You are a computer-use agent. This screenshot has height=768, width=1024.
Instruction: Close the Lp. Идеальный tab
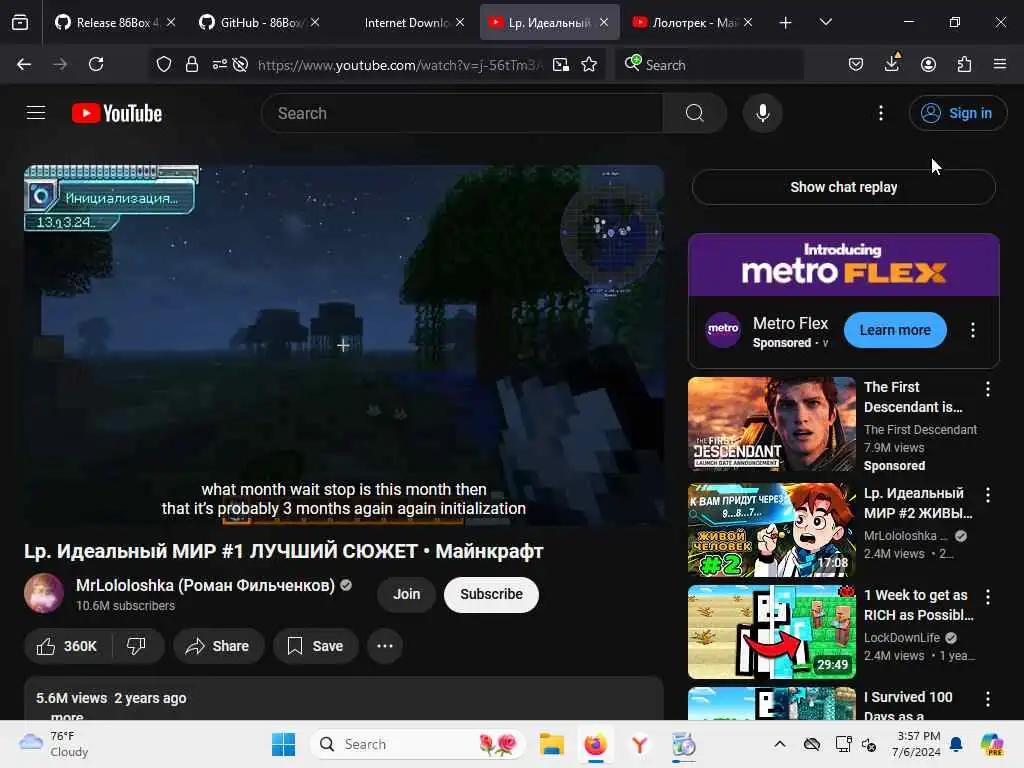(x=604, y=22)
